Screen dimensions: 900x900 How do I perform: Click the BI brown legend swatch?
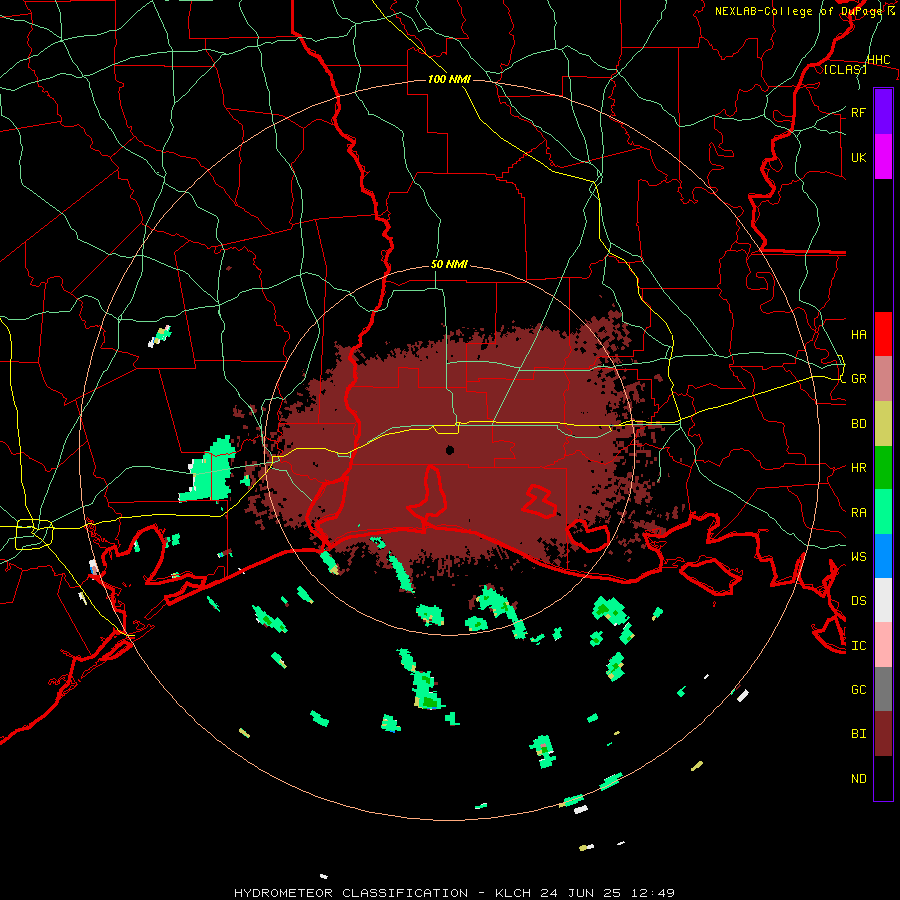883,734
